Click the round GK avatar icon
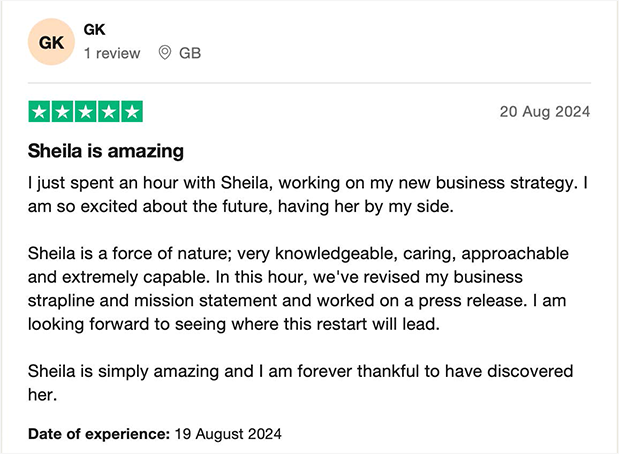 click(51, 42)
